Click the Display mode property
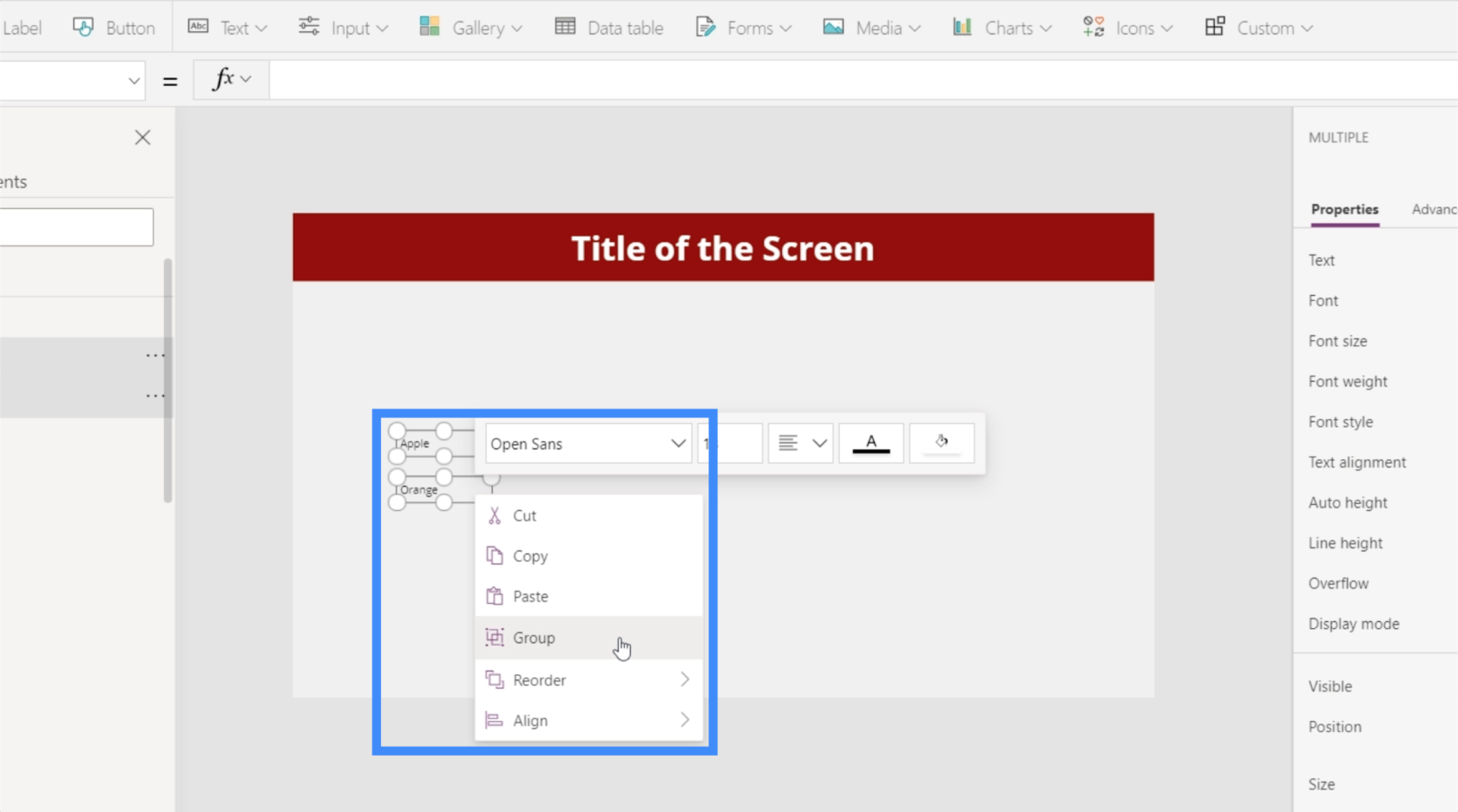 click(1354, 624)
